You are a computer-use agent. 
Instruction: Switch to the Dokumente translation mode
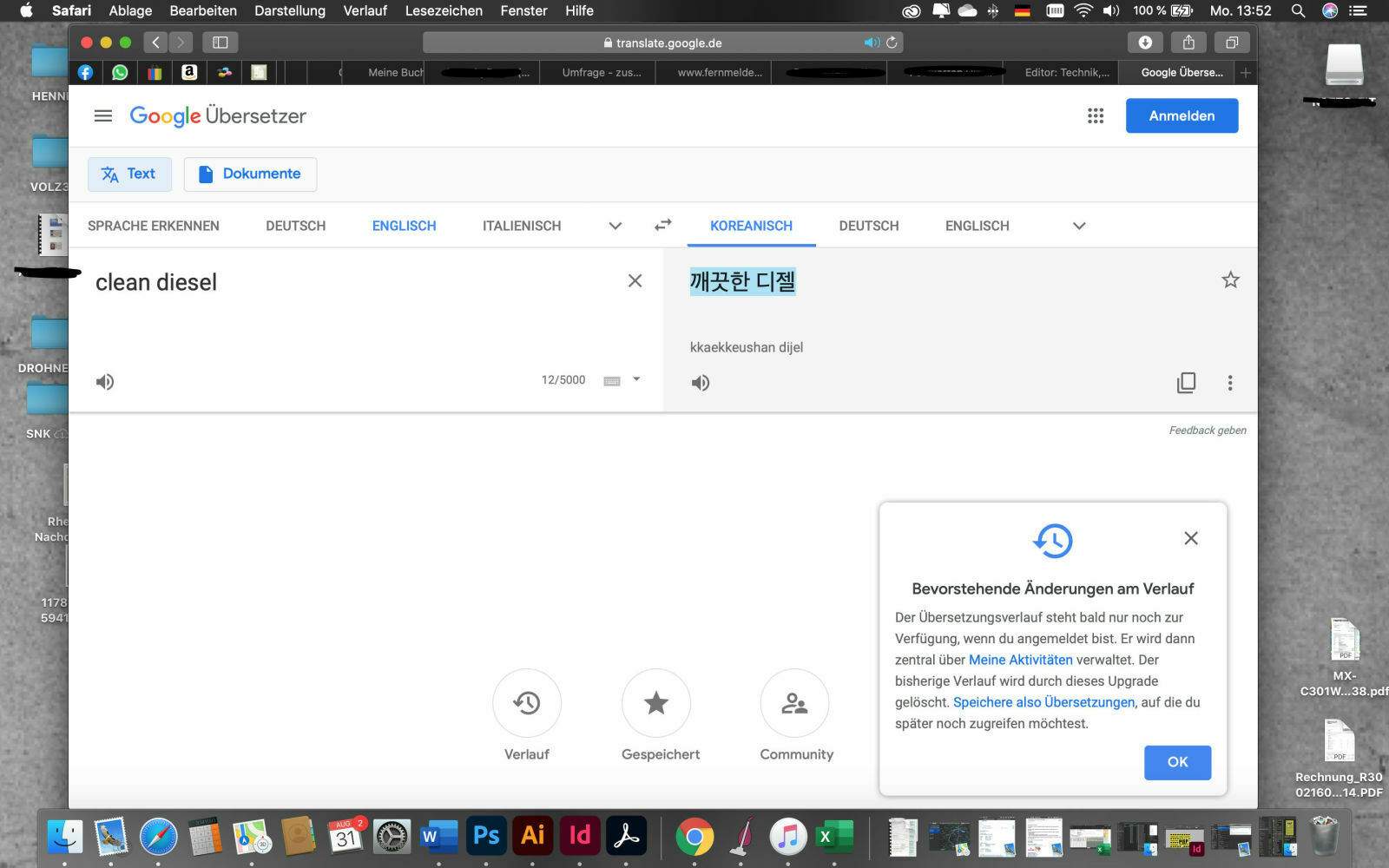[250, 174]
